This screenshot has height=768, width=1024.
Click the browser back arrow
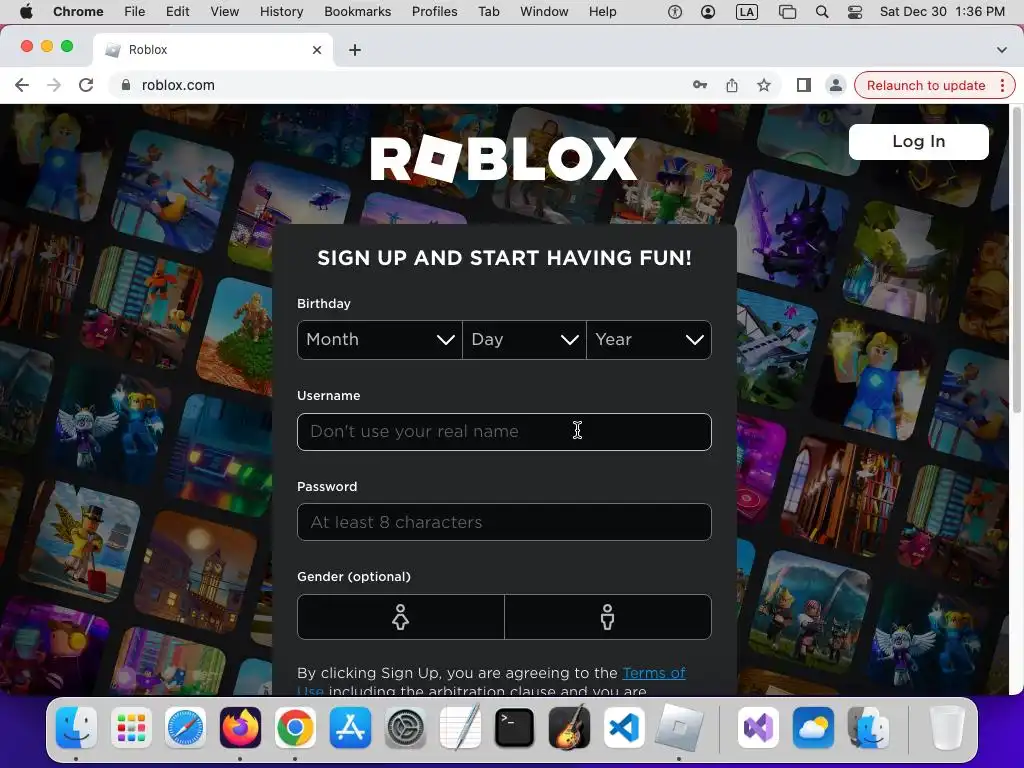point(22,86)
